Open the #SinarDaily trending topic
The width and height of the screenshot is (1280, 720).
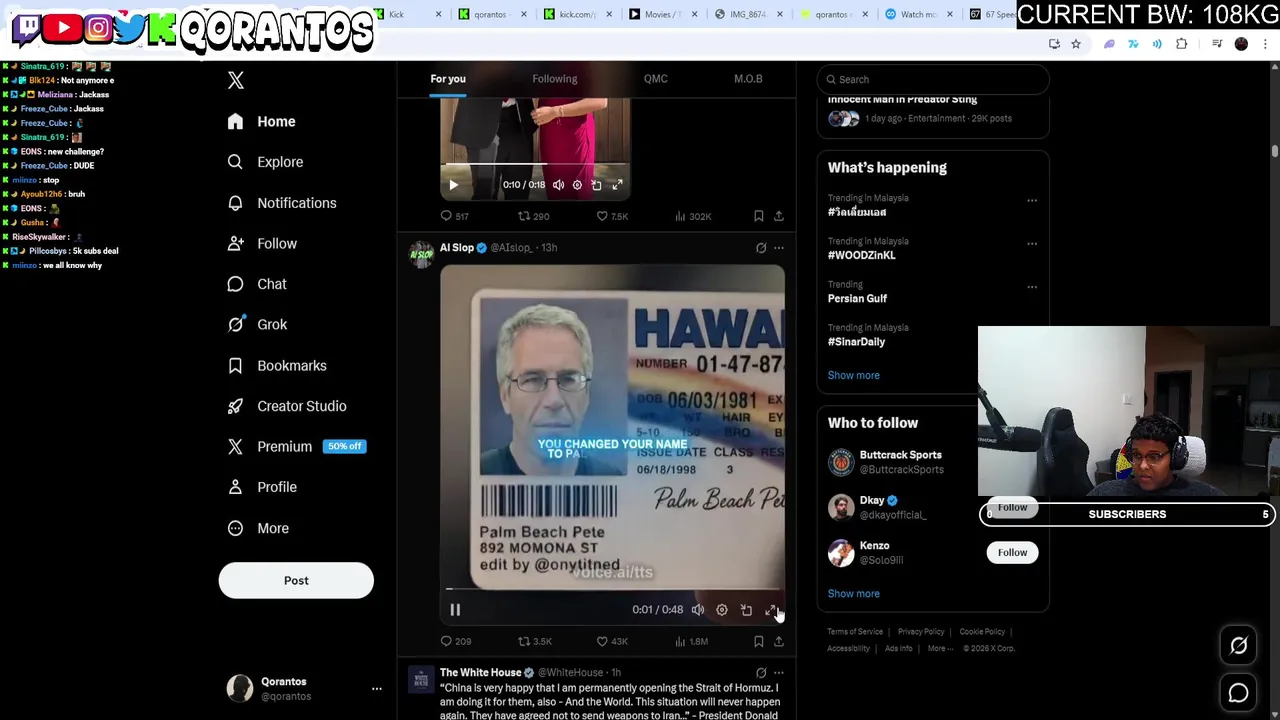coord(856,342)
